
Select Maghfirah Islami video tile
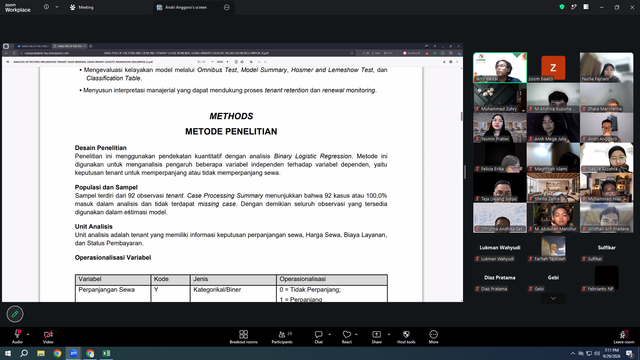[x=553, y=158]
